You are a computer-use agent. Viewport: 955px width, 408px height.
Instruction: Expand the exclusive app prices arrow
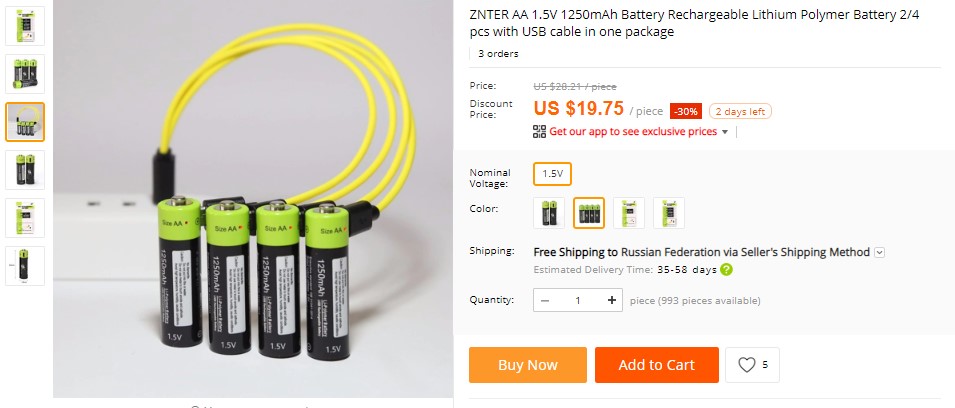[725, 132]
